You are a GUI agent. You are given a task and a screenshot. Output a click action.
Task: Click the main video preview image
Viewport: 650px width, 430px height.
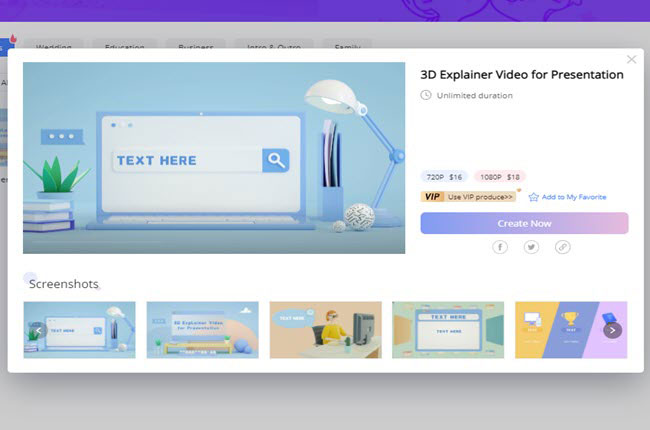[214, 158]
